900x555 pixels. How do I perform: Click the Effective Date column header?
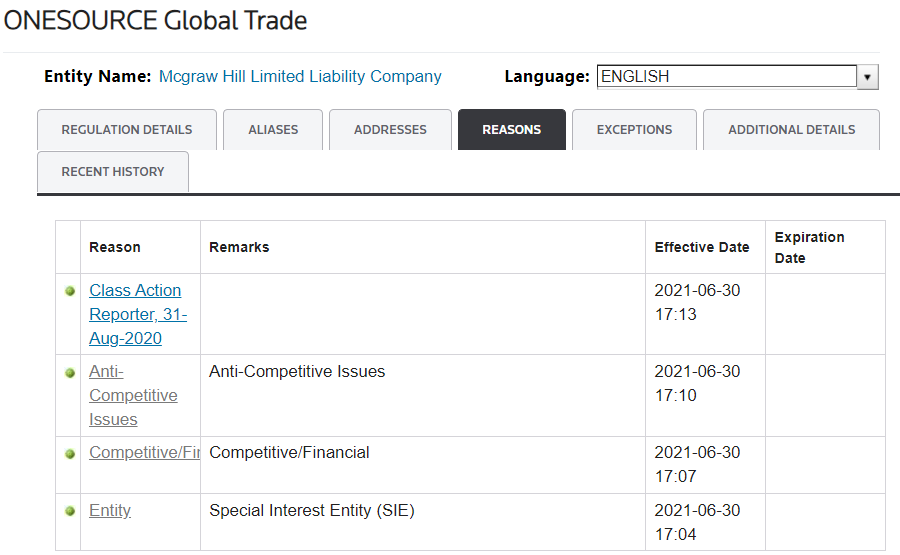coord(701,247)
